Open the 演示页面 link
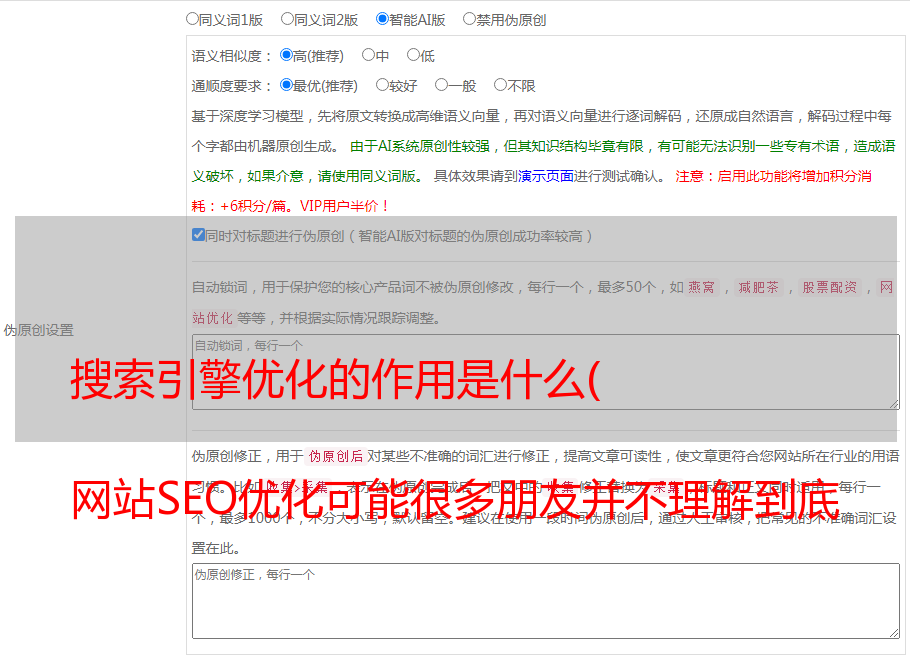The image size is (911, 658). tap(546, 176)
